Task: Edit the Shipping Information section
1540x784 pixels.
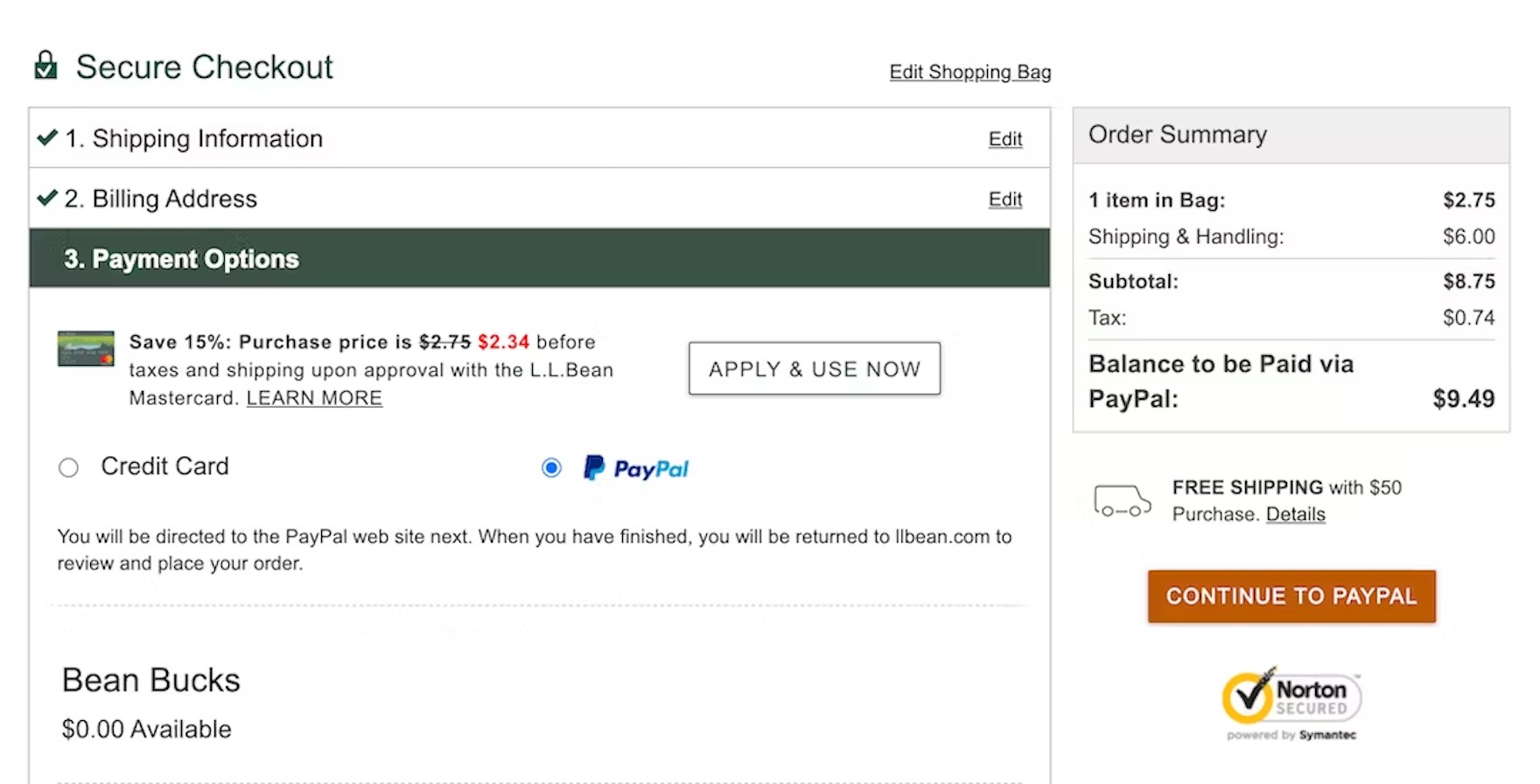Action: [x=1004, y=139]
